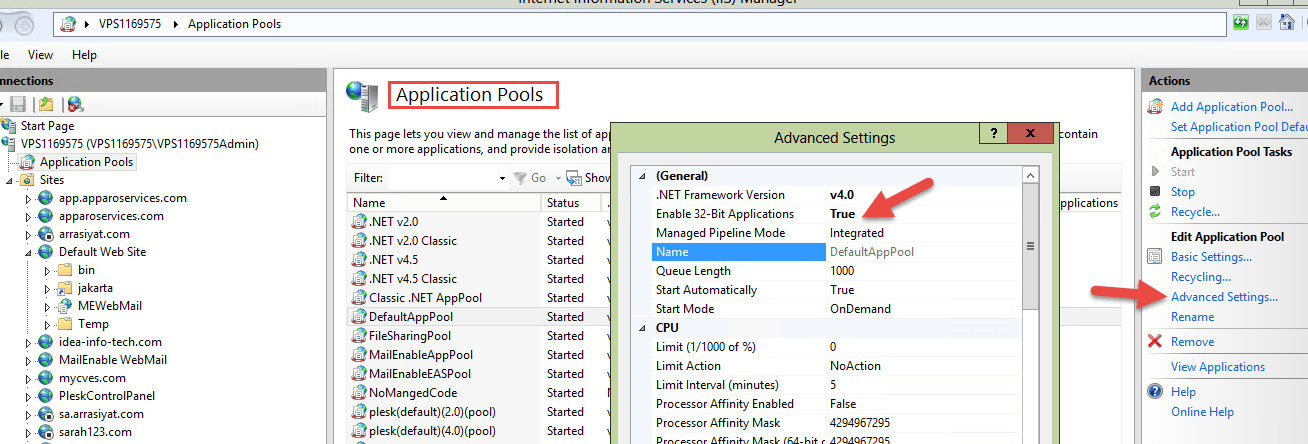Click Set Application Pool Defaults link
The height and width of the screenshot is (444, 1308).
pos(1239,127)
